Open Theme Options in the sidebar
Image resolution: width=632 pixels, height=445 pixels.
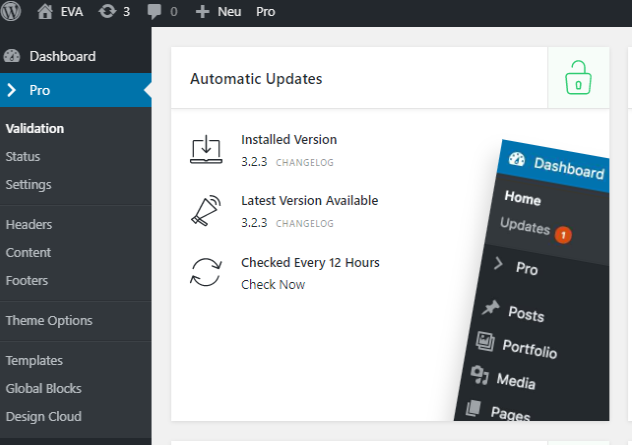[x=49, y=320]
